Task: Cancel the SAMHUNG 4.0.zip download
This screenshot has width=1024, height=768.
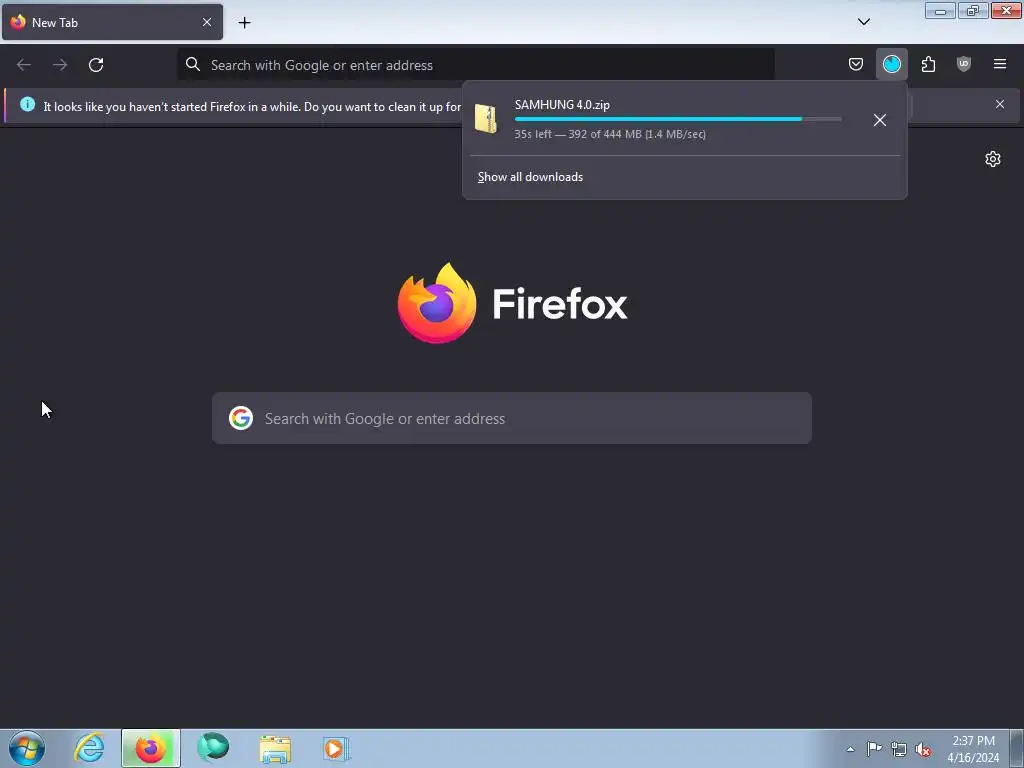Action: (x=880, y=120)
